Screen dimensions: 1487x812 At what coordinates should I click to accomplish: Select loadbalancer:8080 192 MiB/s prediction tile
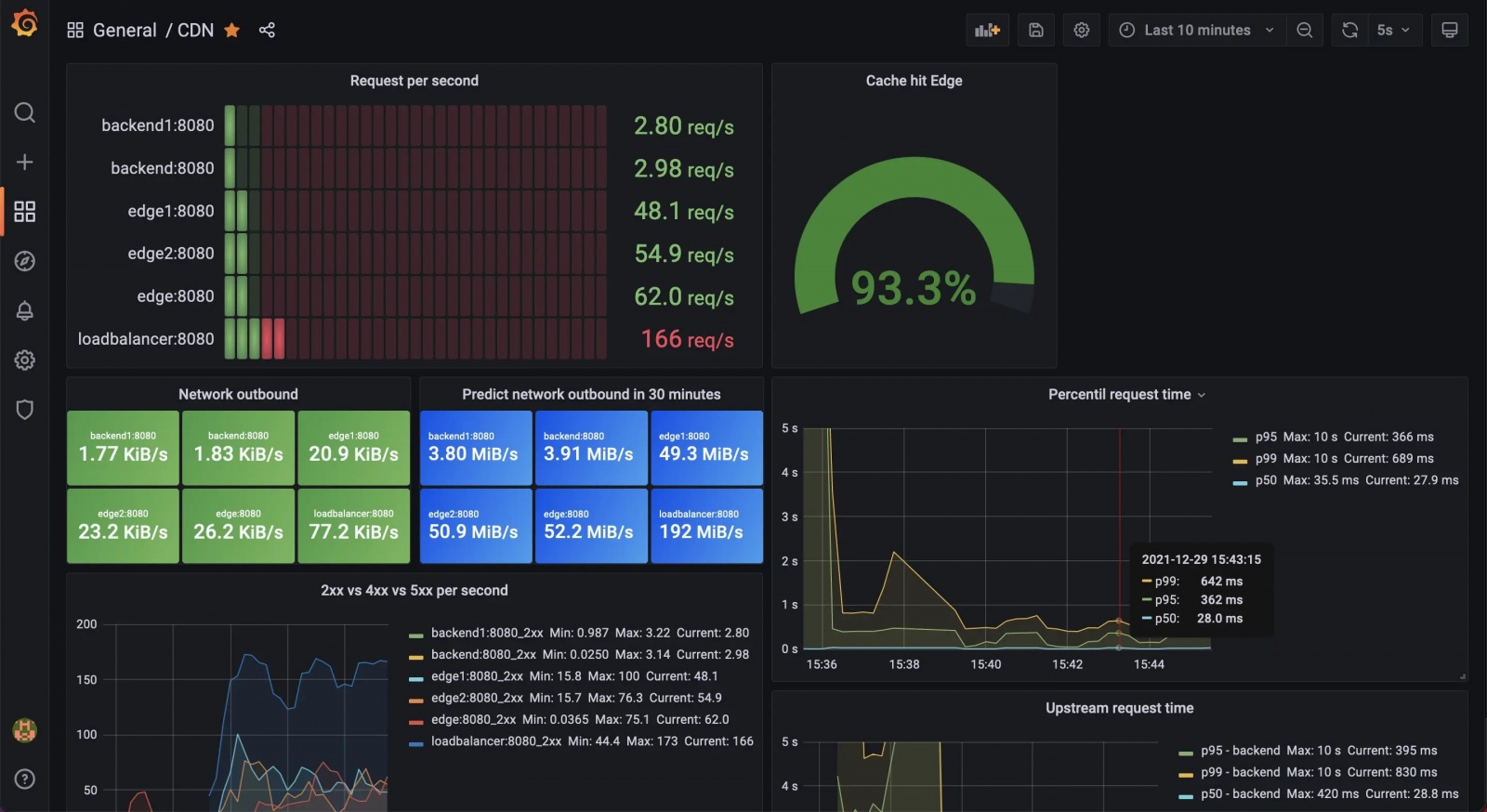point(706,526)
